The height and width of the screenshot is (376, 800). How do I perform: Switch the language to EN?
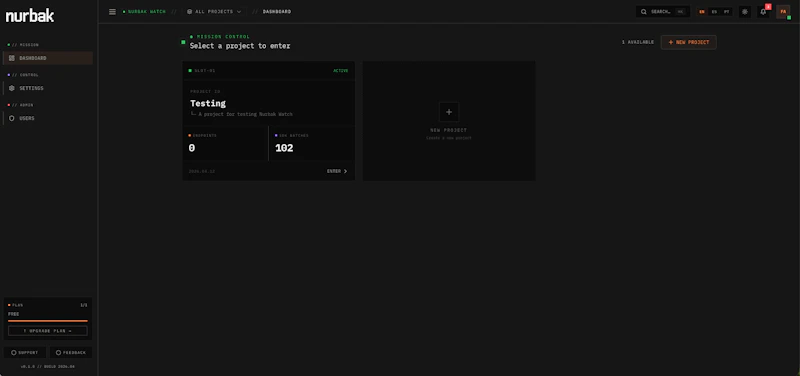coord(702,12)
